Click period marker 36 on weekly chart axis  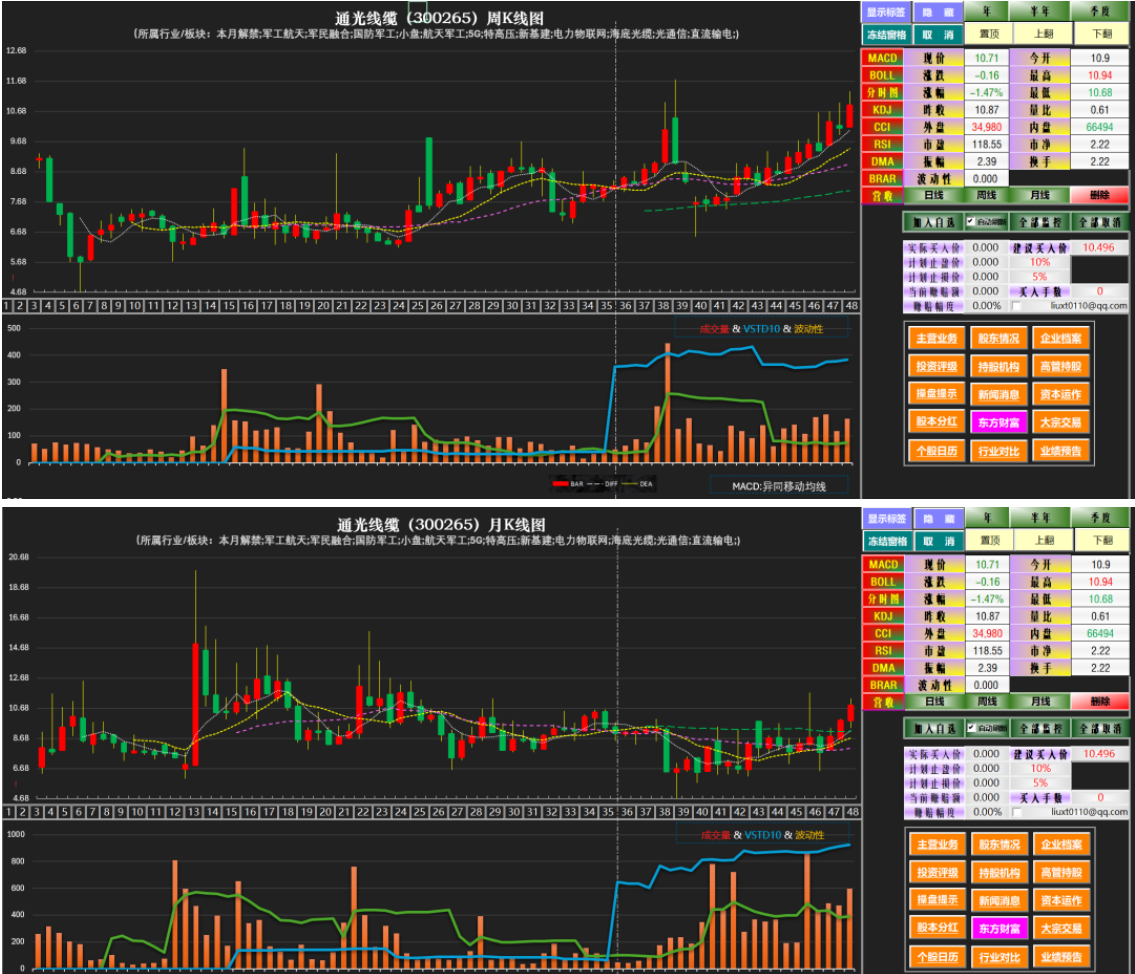click(625, 306)
